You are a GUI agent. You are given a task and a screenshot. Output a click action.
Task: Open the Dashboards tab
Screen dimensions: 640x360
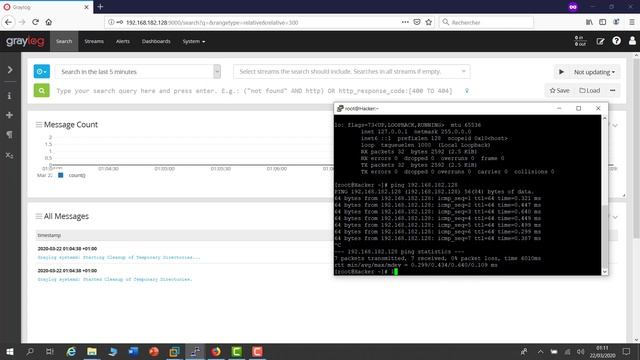coord(156,41)
